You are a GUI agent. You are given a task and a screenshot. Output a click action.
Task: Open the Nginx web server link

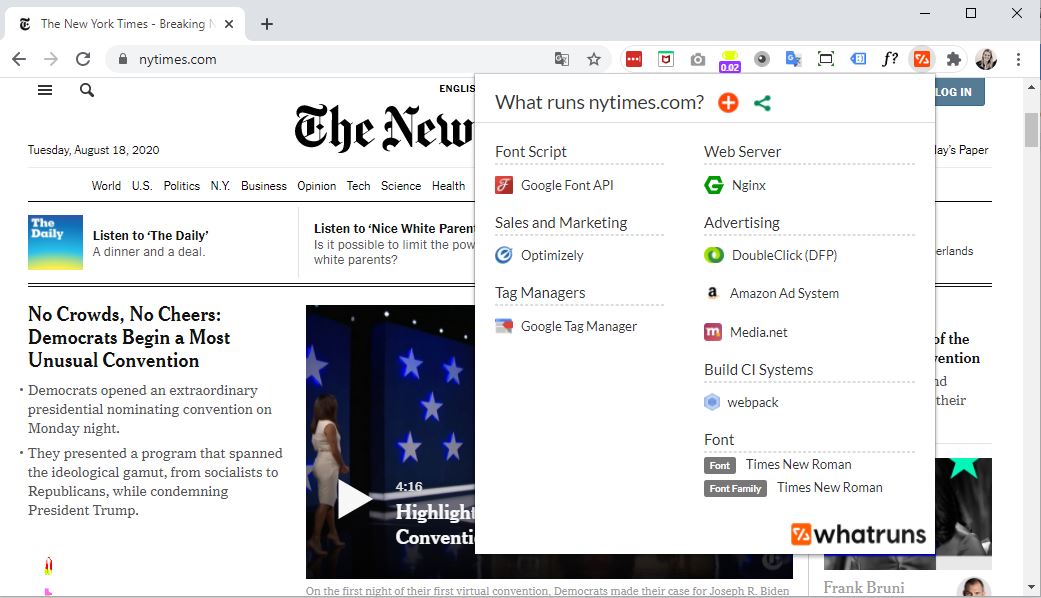click(x=748, y=186)
